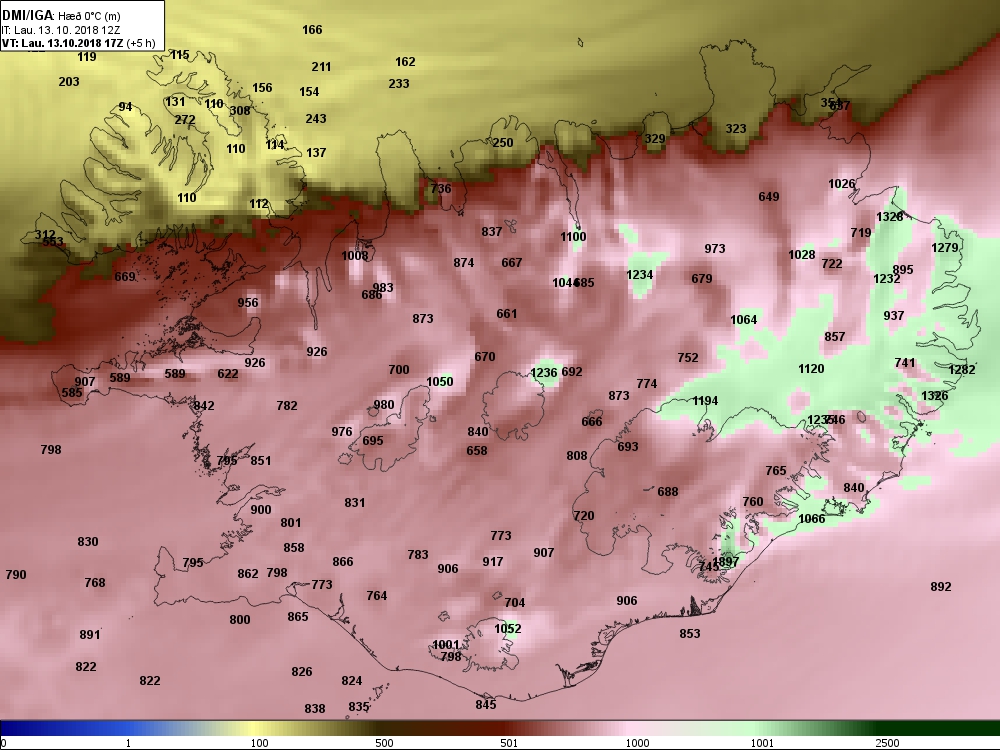Click the value 329 on the north coast
The image size is (1000, 750).
click(655, 139)
